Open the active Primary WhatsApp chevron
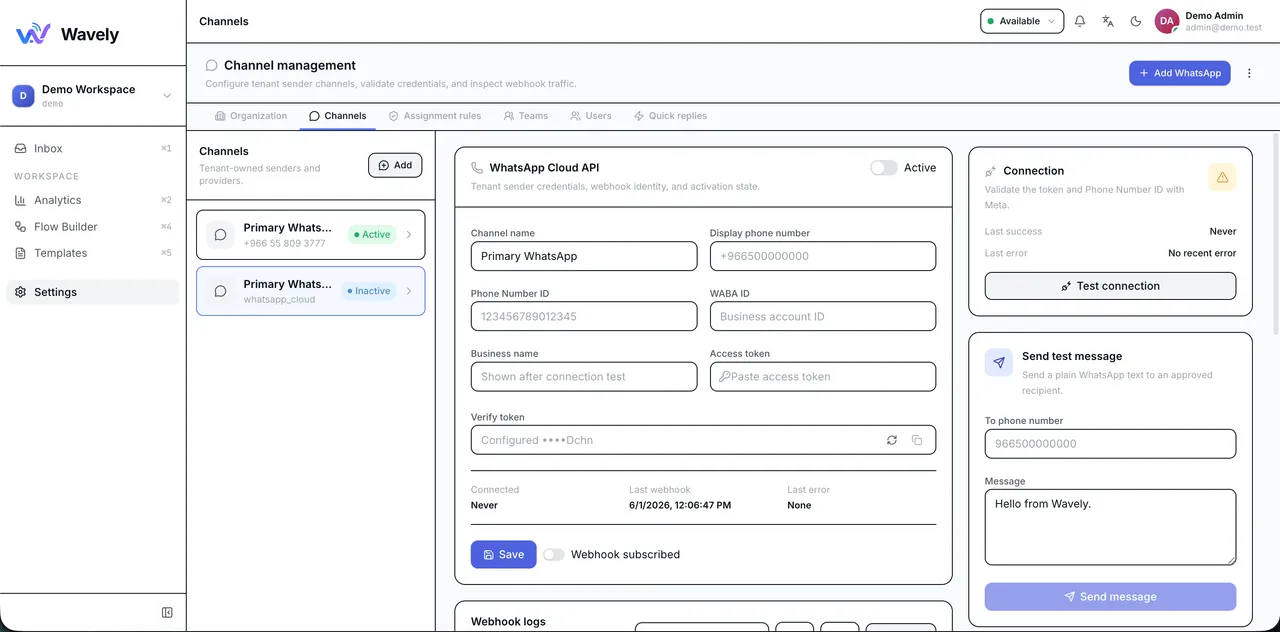1280x632 pixels. pyautogui.click(x=409, y=235)
